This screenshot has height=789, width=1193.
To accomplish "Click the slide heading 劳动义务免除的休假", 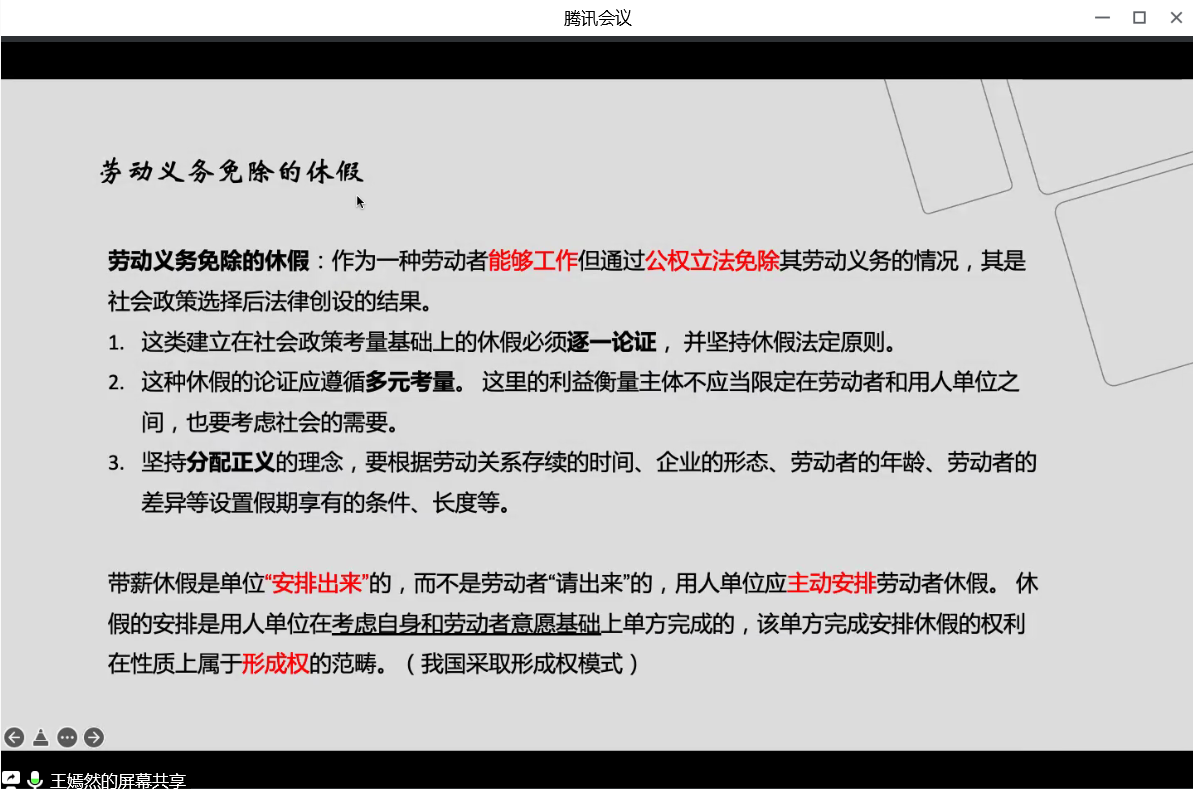I will [231, 172].
